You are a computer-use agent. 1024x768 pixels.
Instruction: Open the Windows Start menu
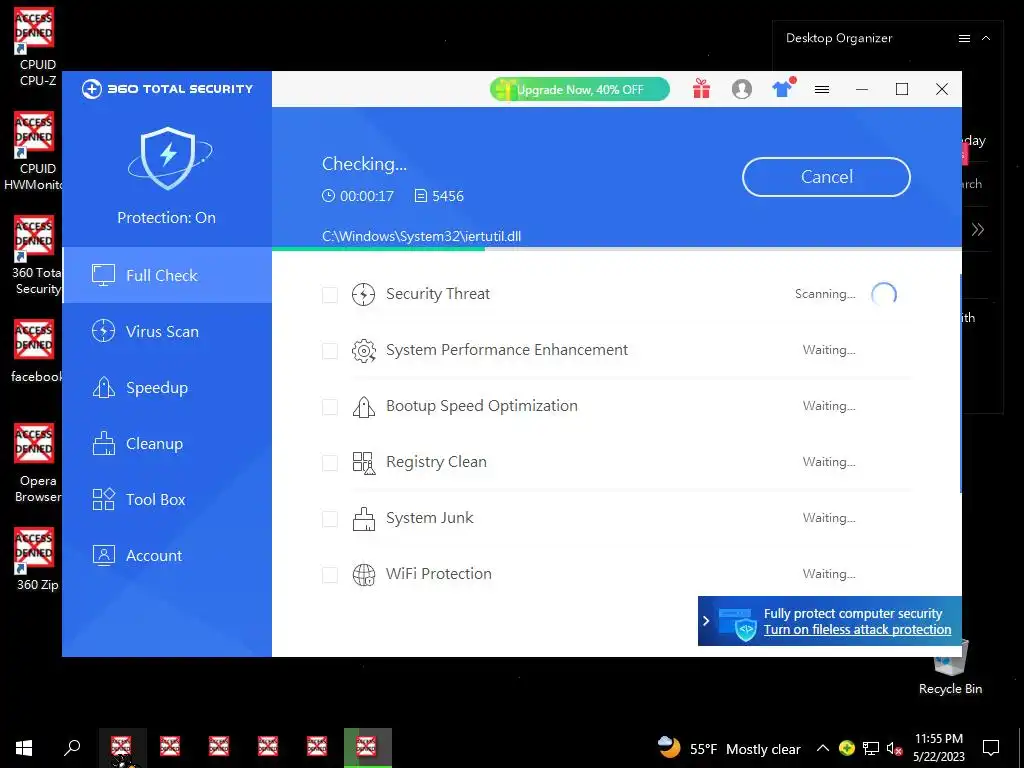point(24,748)
